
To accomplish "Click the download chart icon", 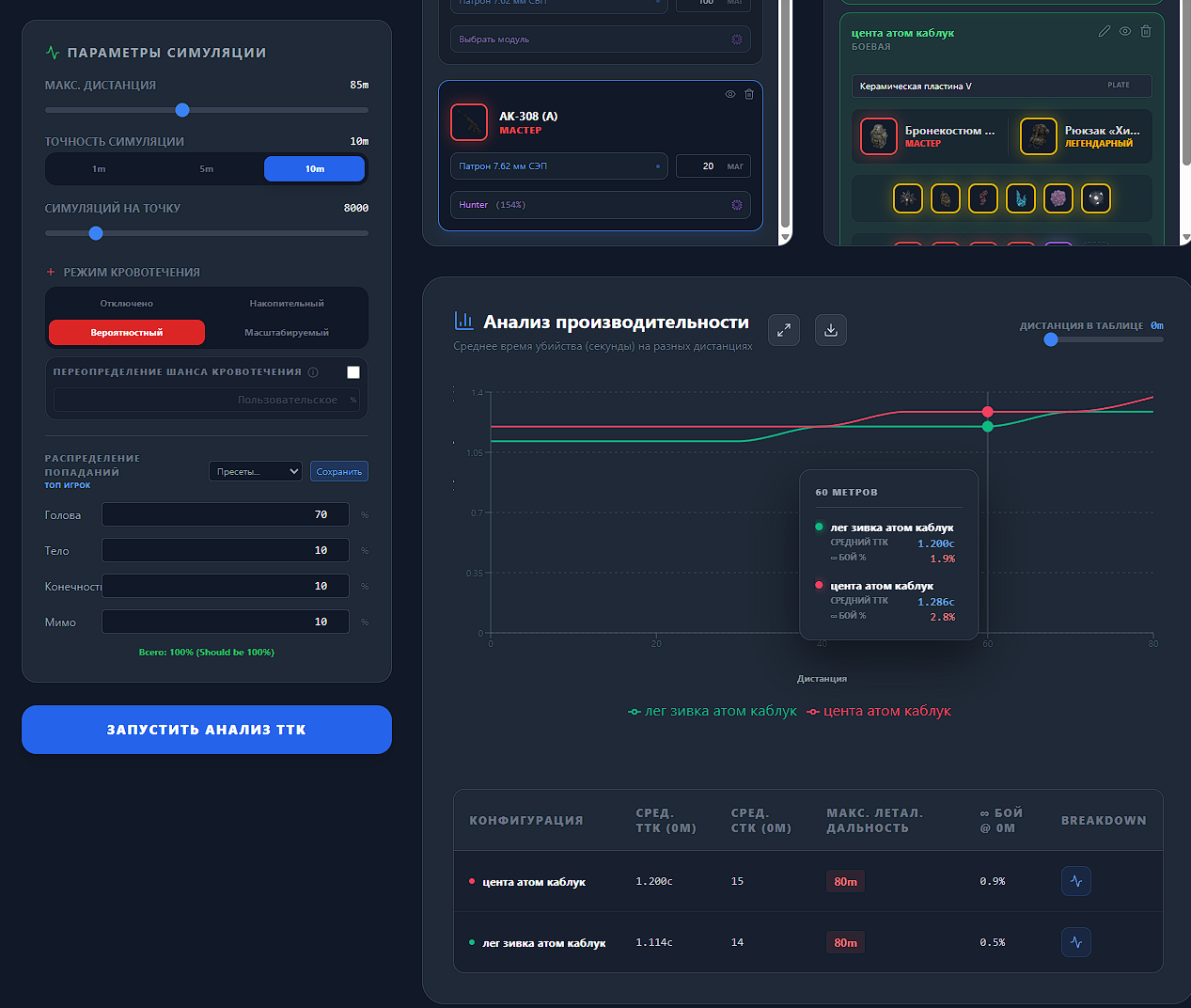I will 831,330.
